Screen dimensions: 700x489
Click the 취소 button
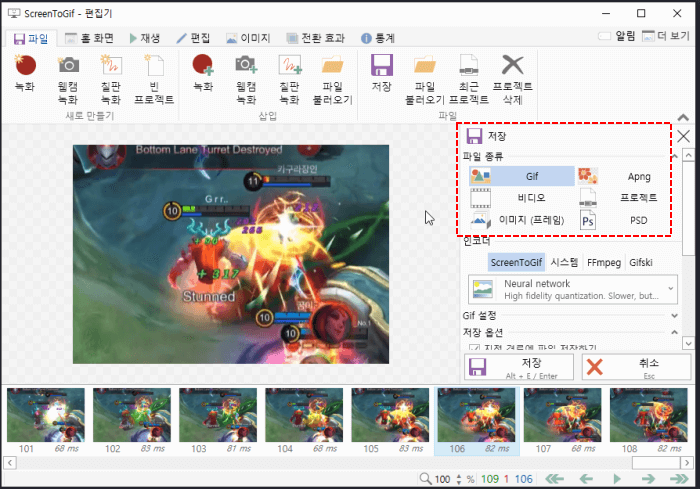[636, 367]
